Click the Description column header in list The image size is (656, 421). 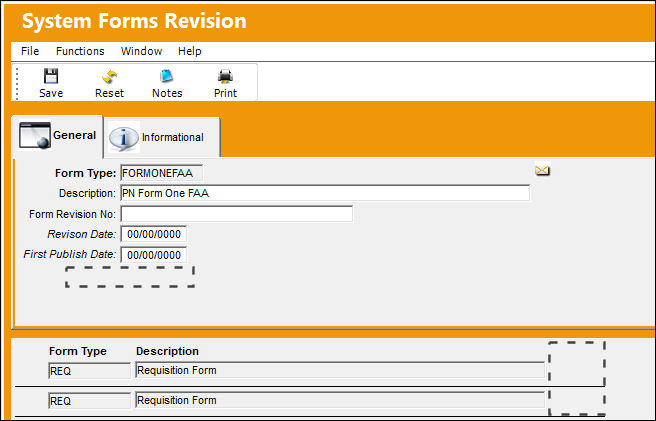(x=167, y=351)
